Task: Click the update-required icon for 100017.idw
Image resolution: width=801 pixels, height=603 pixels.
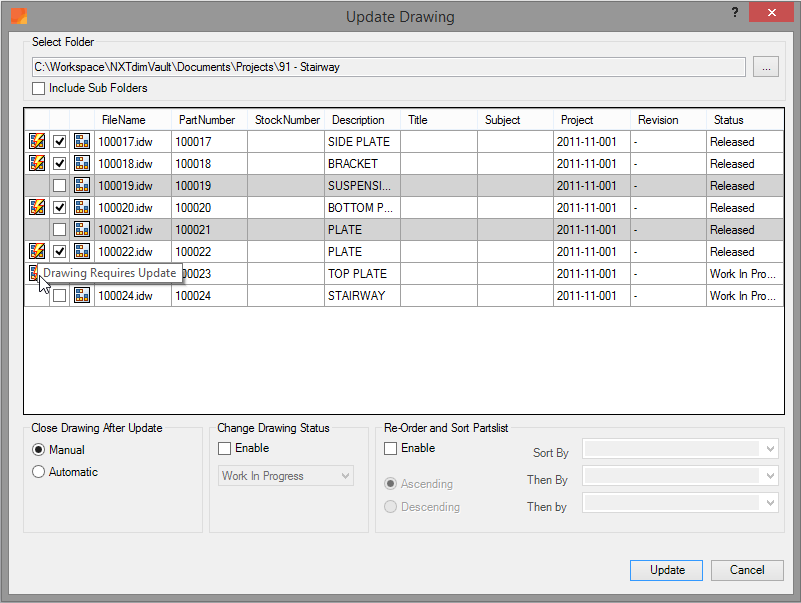Action: 37,142
